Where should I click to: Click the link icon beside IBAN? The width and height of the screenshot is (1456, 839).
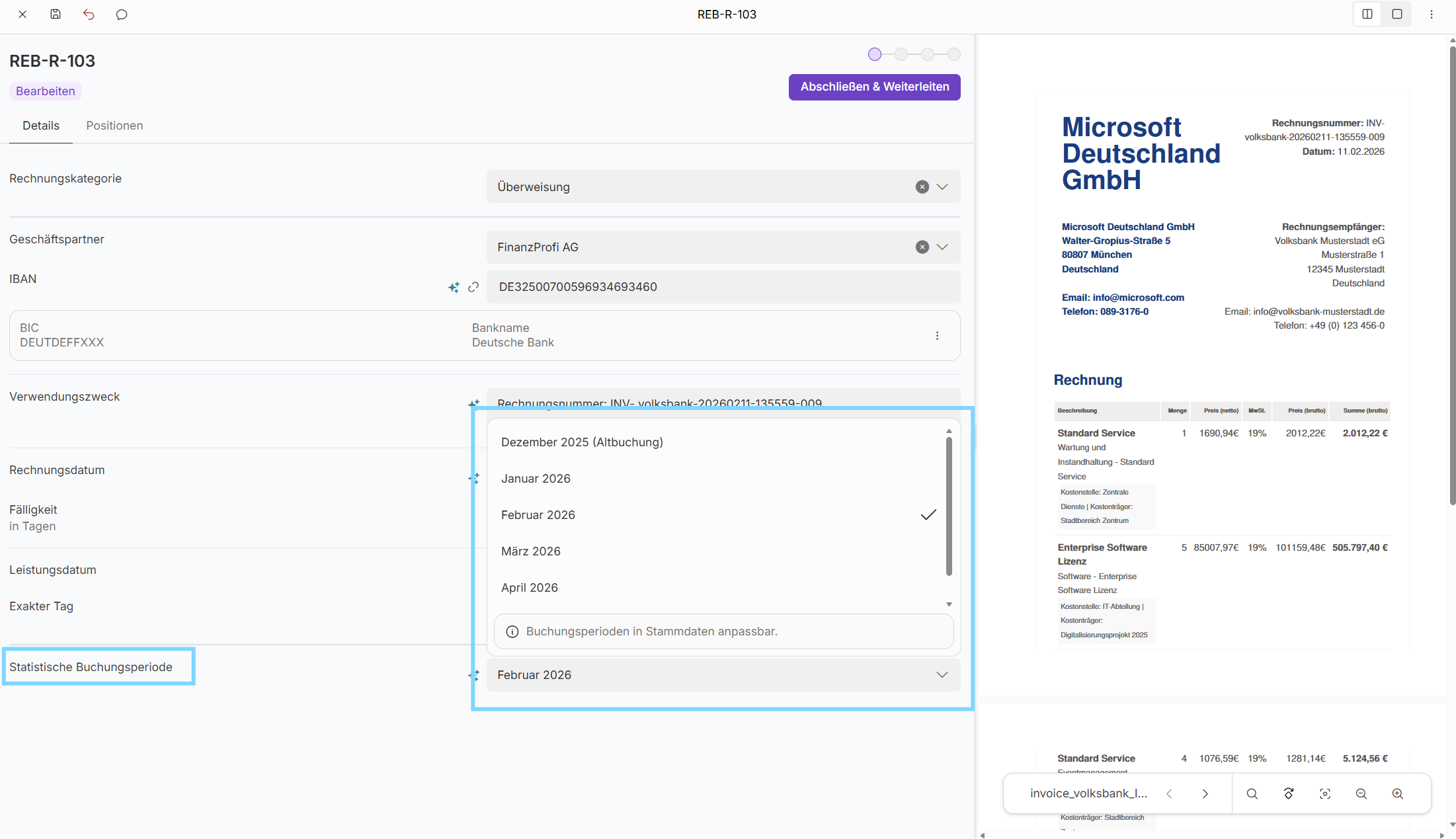pos(473,287)
